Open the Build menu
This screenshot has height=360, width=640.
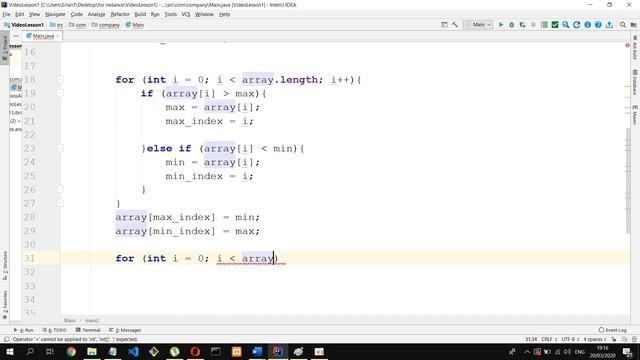[x=140, y=14]
